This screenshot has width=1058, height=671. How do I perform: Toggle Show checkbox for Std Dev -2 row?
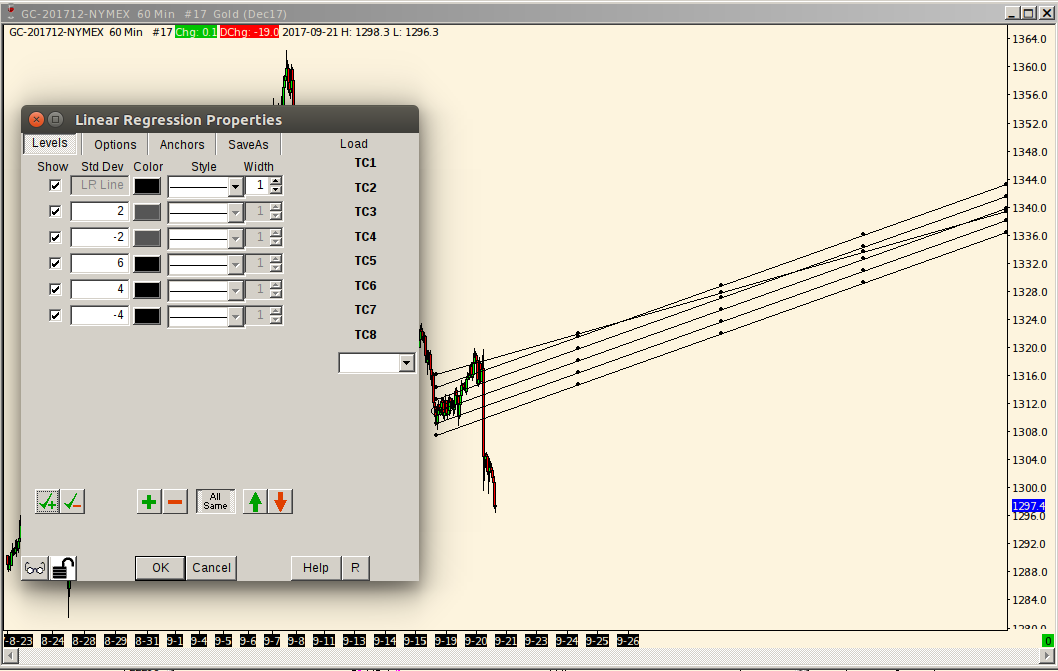(55, 237)
